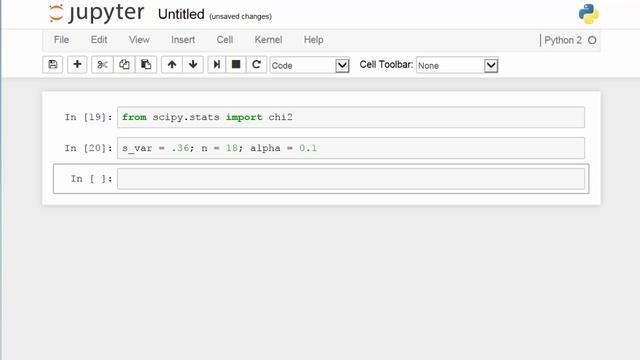Click the save notebook icon

point(53,64)
